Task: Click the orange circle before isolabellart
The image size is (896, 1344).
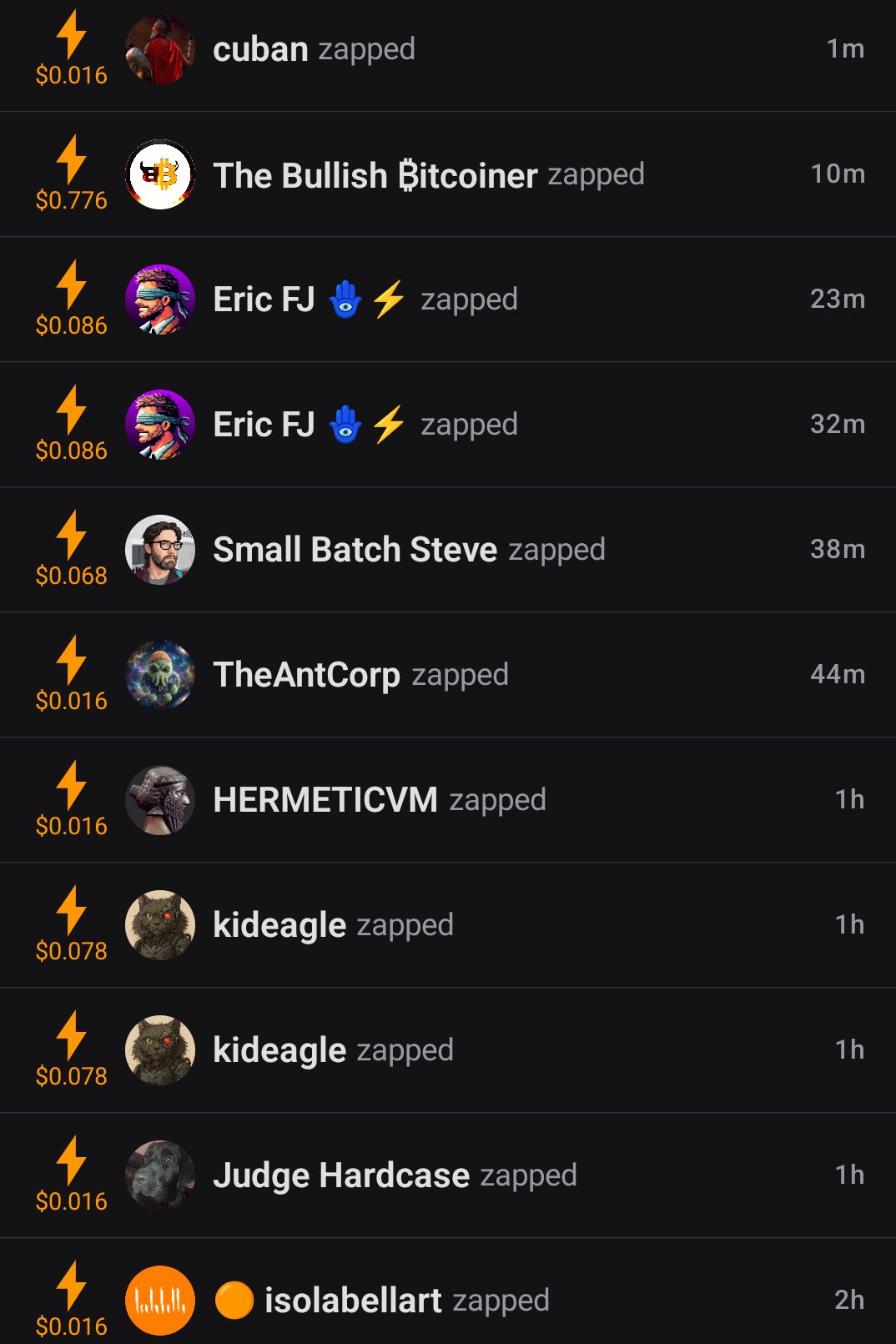Action: [x=234, y=1301]
